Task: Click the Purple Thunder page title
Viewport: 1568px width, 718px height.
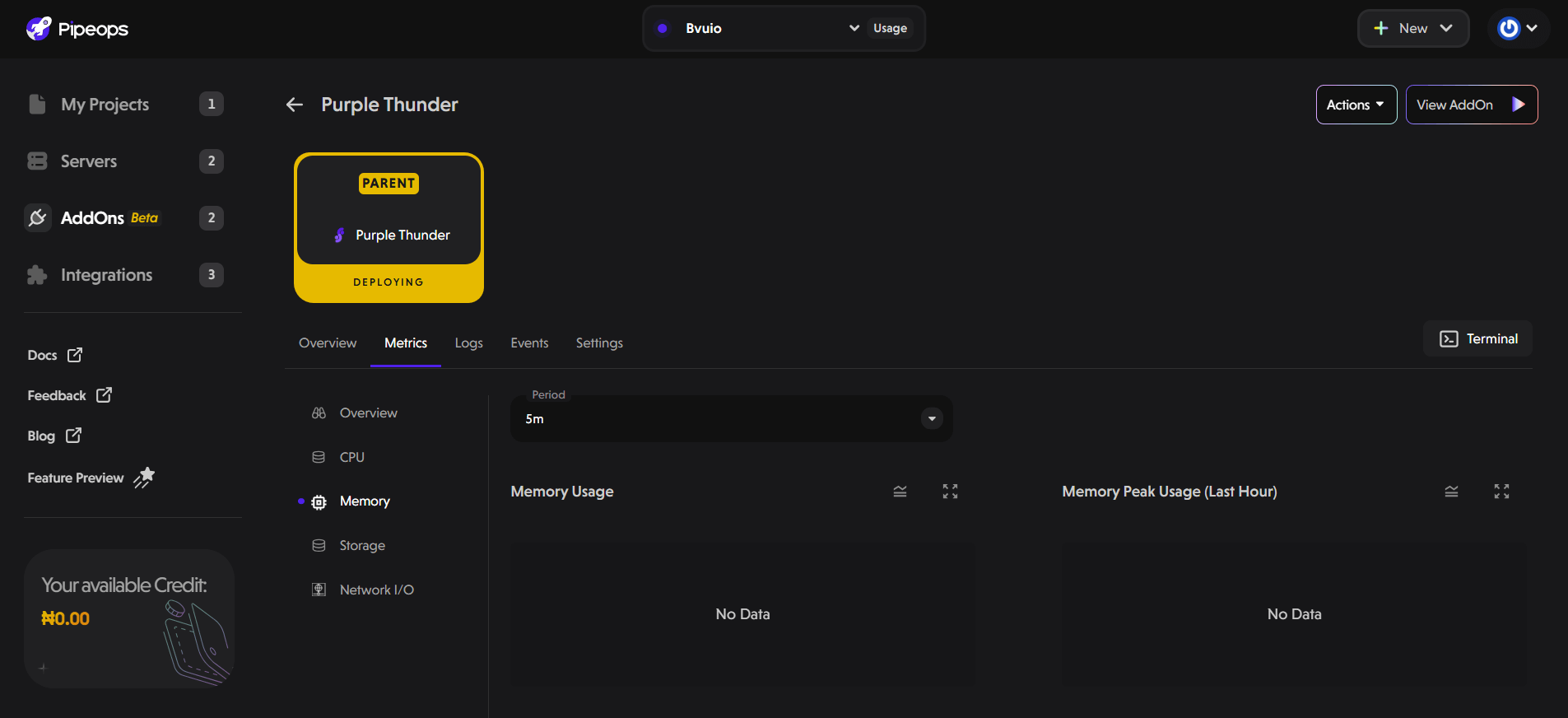Action: click(389, 105)
